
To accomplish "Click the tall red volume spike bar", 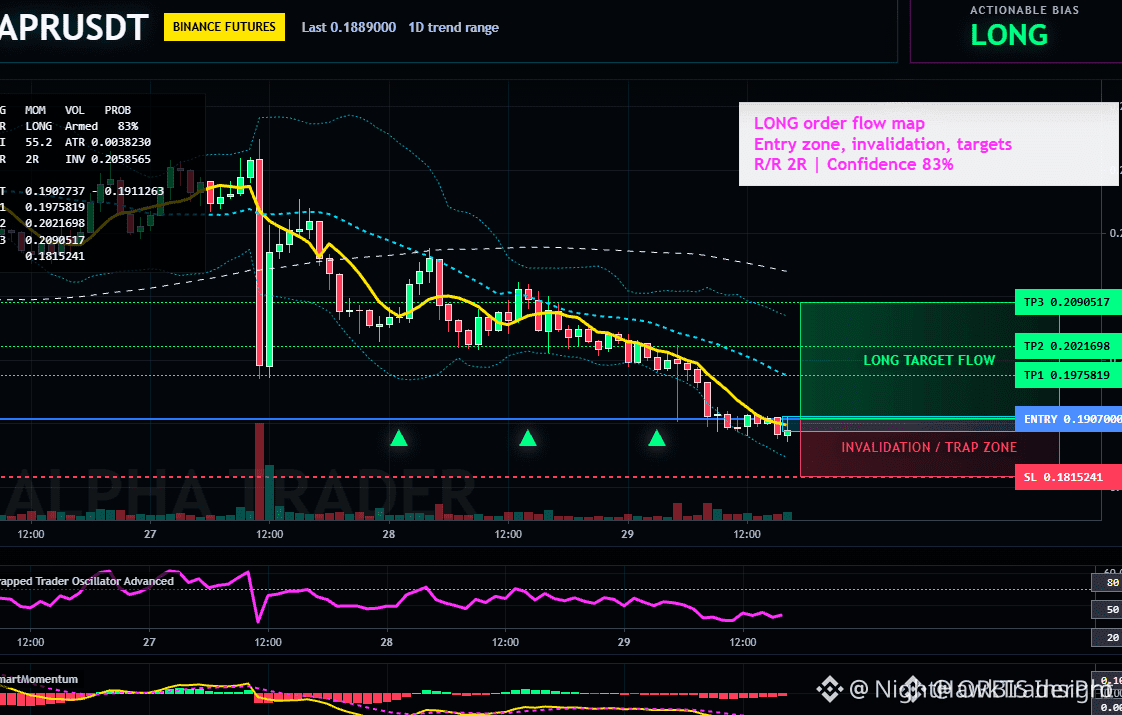I will click(259, 472).
